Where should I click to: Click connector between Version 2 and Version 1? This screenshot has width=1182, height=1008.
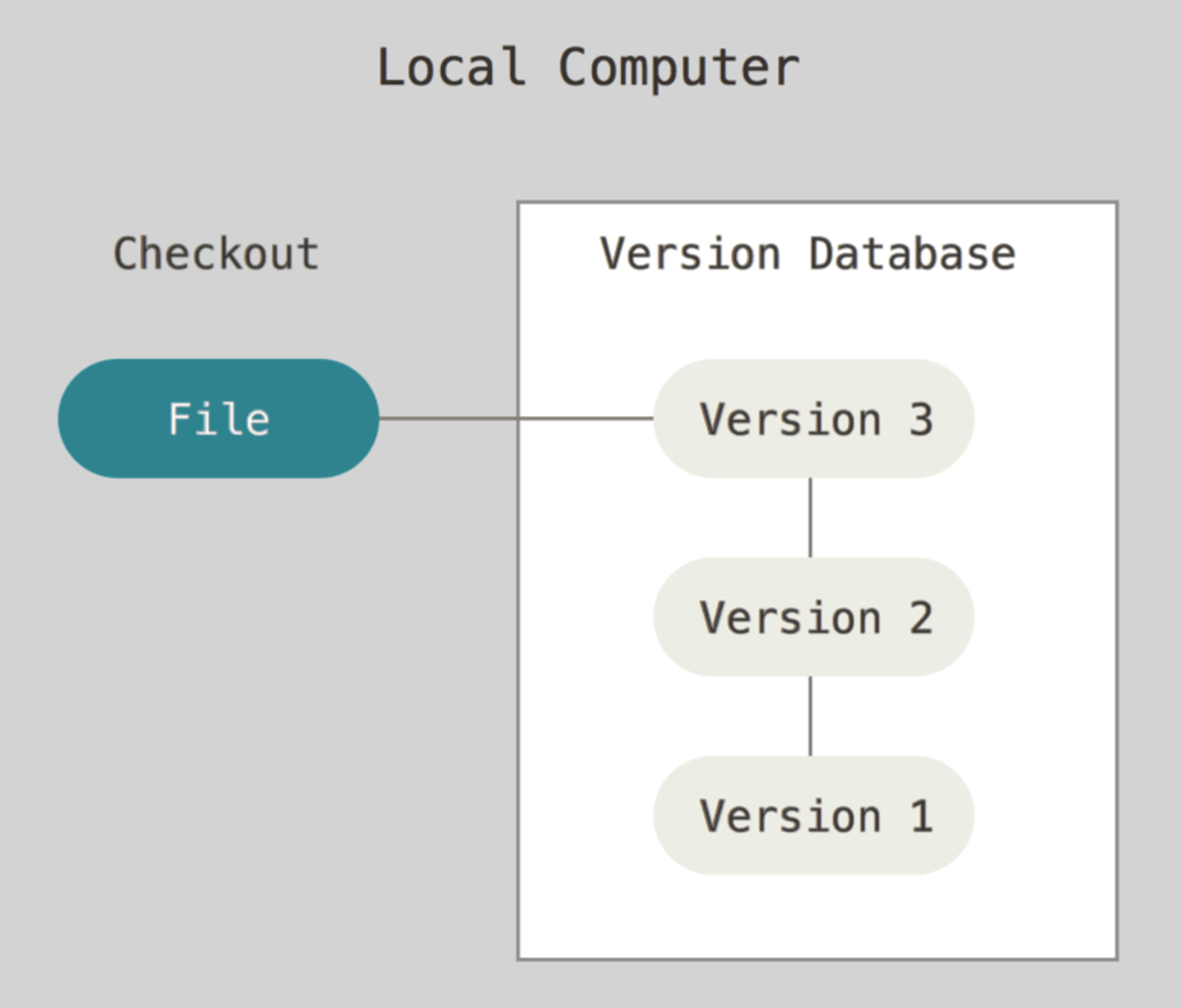pos(810,716)
